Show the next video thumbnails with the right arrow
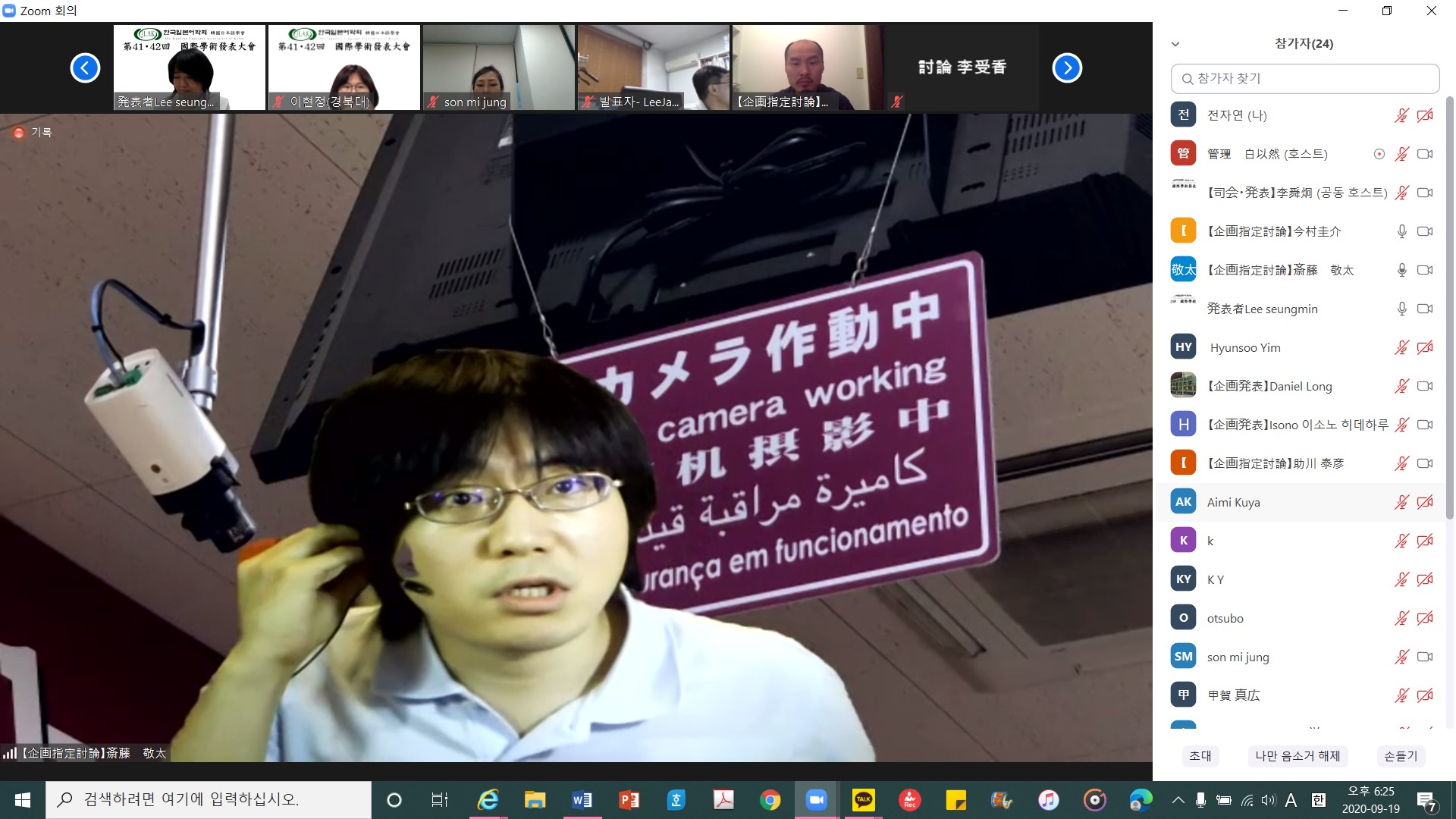Image resolution: width=1456 pixels, height=819 pixels. [1066, 68]
